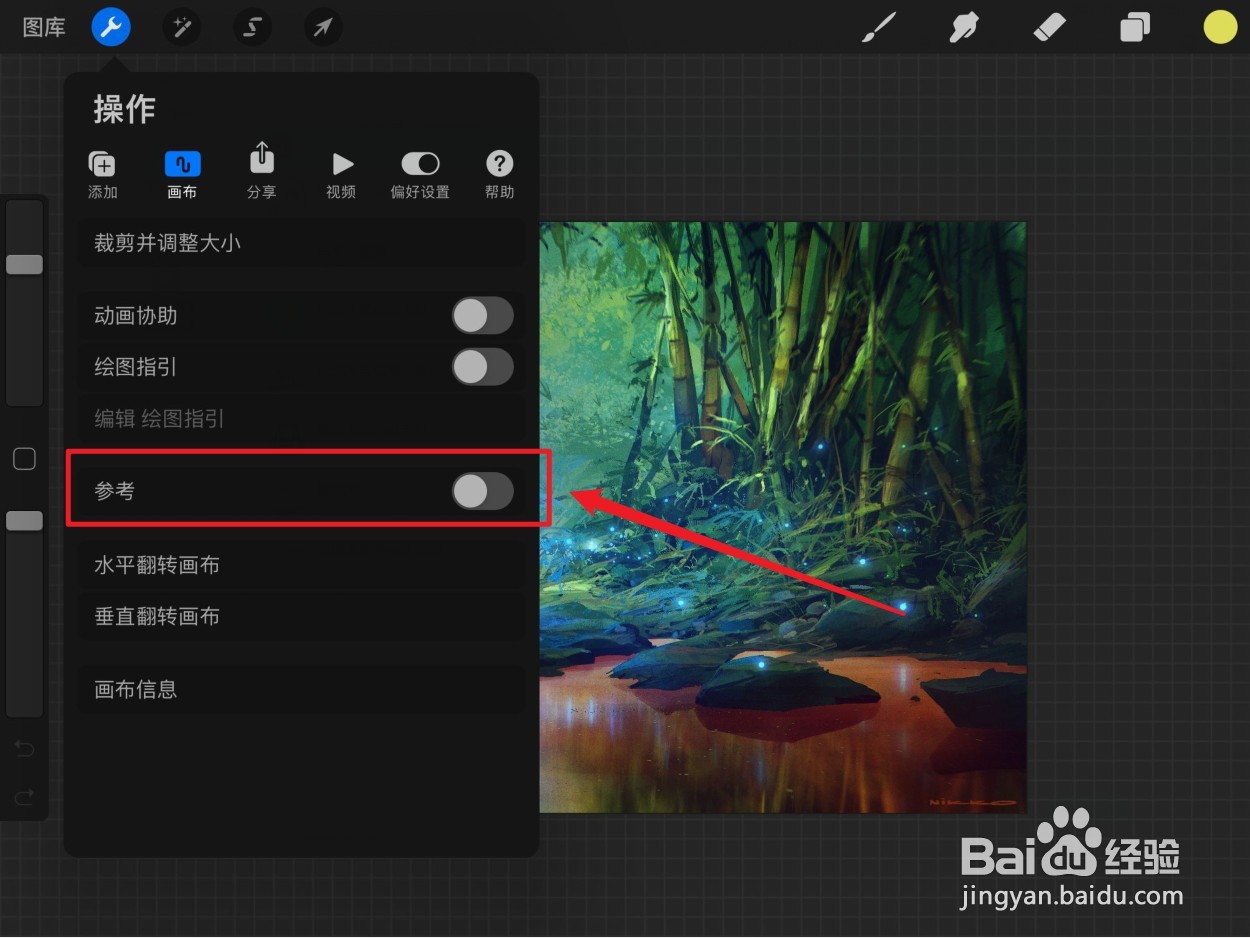
Task: Click the brush opacity slider handle
Action: [24, 520]
